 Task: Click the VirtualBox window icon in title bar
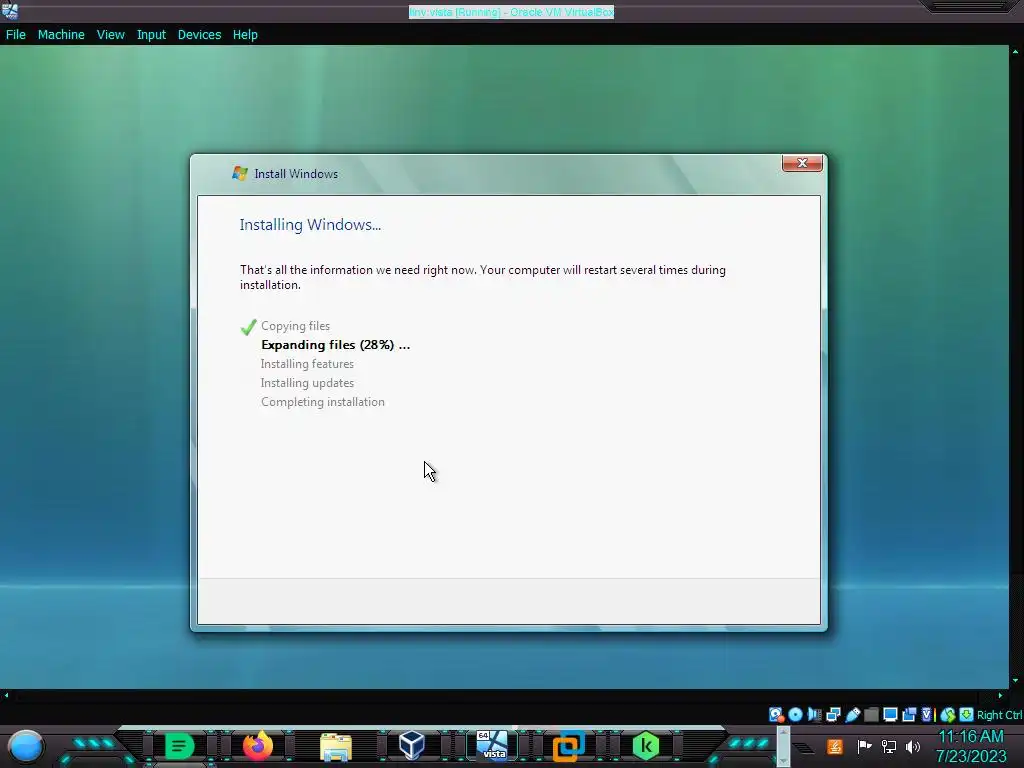pyautogui.click(x=10, y=11)
